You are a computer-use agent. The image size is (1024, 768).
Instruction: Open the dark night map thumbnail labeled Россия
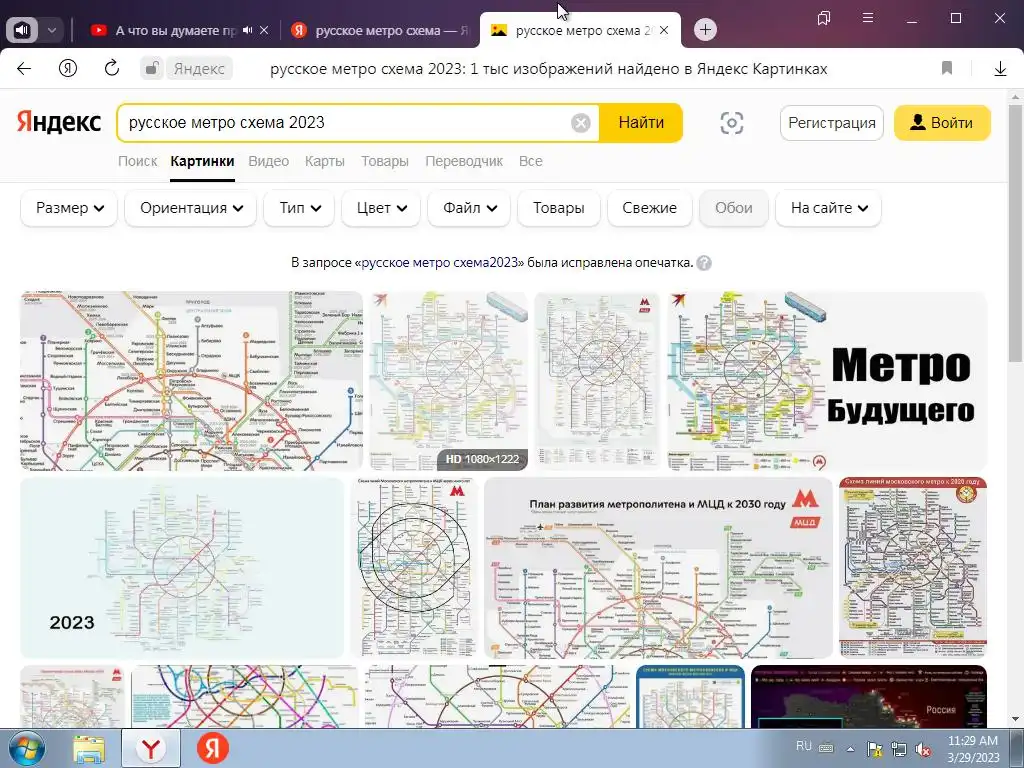[x=869, y=696]
